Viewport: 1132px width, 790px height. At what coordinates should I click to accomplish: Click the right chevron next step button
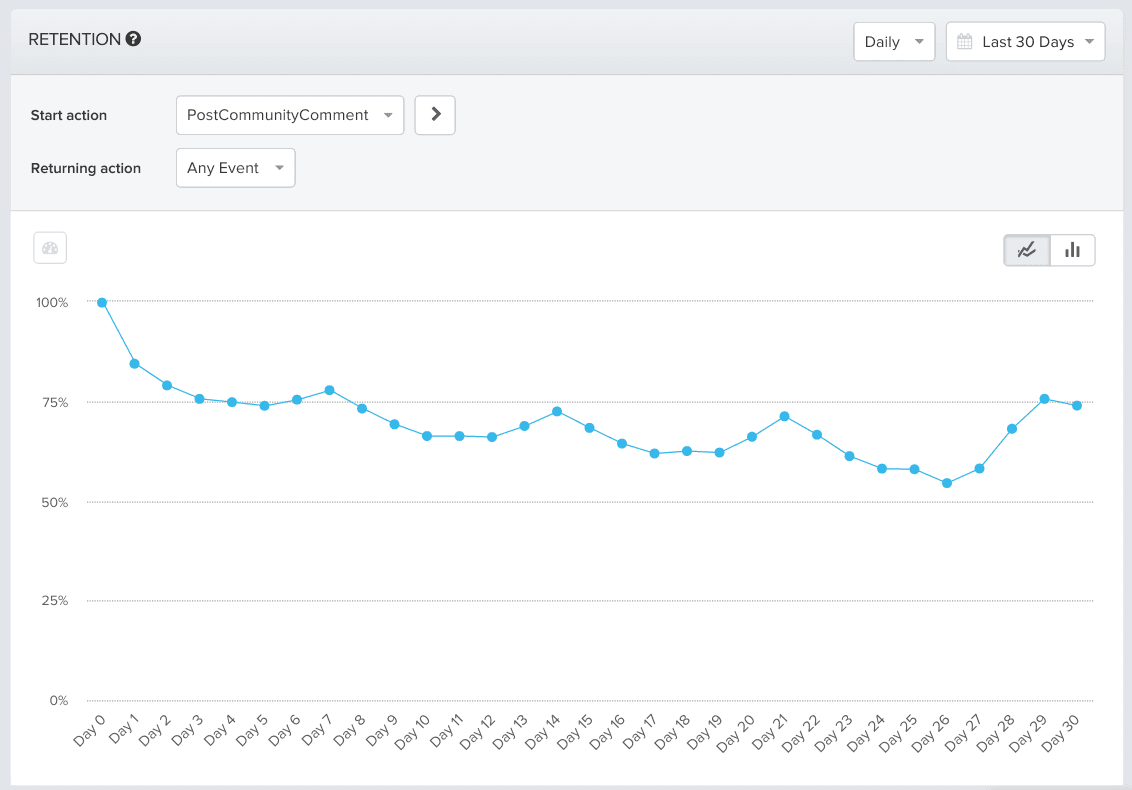435,115
